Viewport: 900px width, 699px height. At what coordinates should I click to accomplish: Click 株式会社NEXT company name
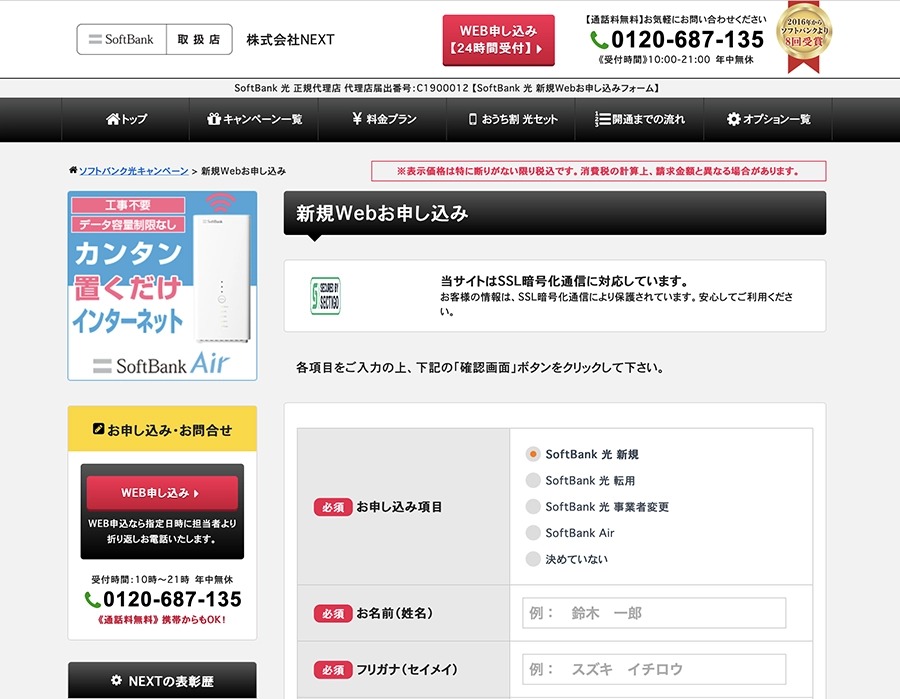[x=290, y=40]
